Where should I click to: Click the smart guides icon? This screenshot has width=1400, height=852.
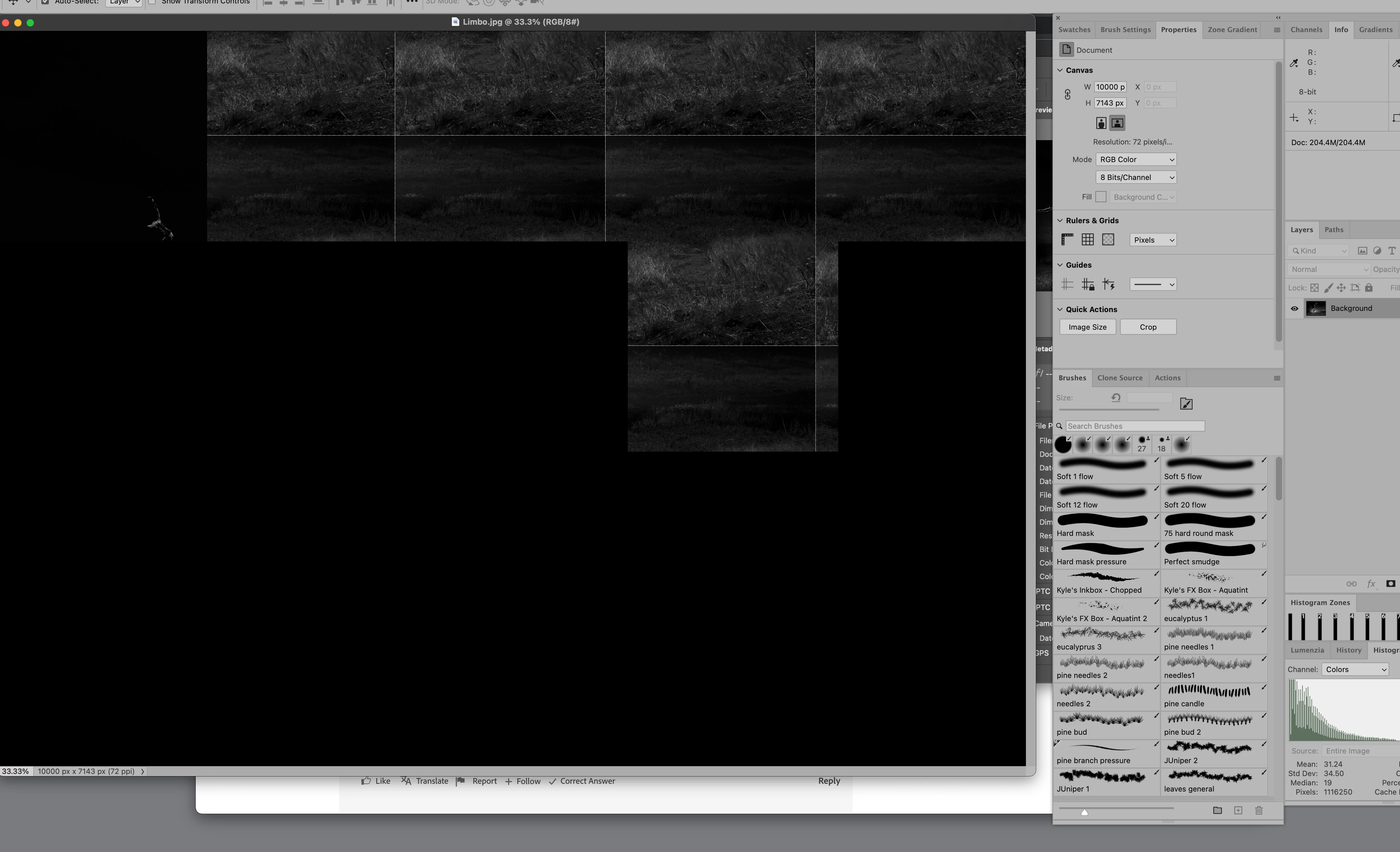click(x=1109, y=284)
